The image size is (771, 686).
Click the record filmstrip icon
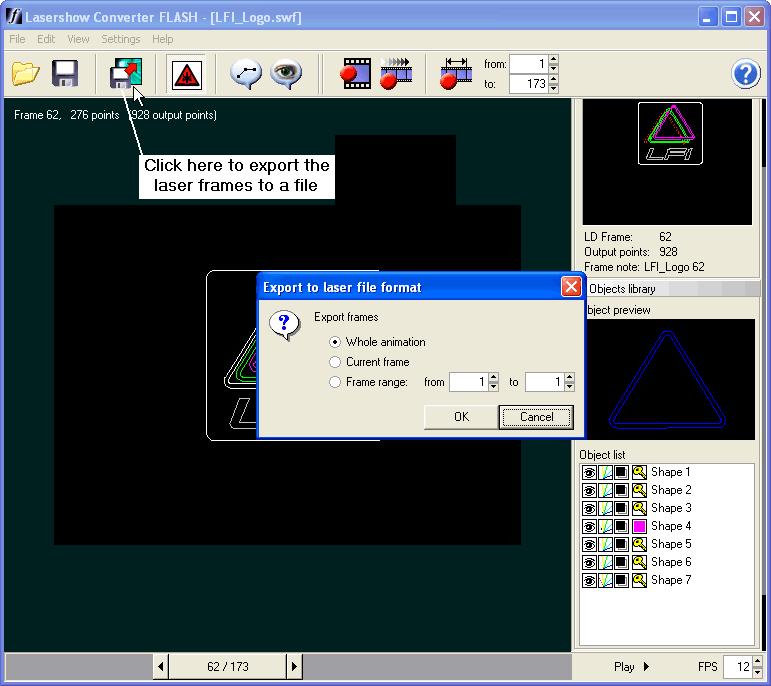(356, 74)
